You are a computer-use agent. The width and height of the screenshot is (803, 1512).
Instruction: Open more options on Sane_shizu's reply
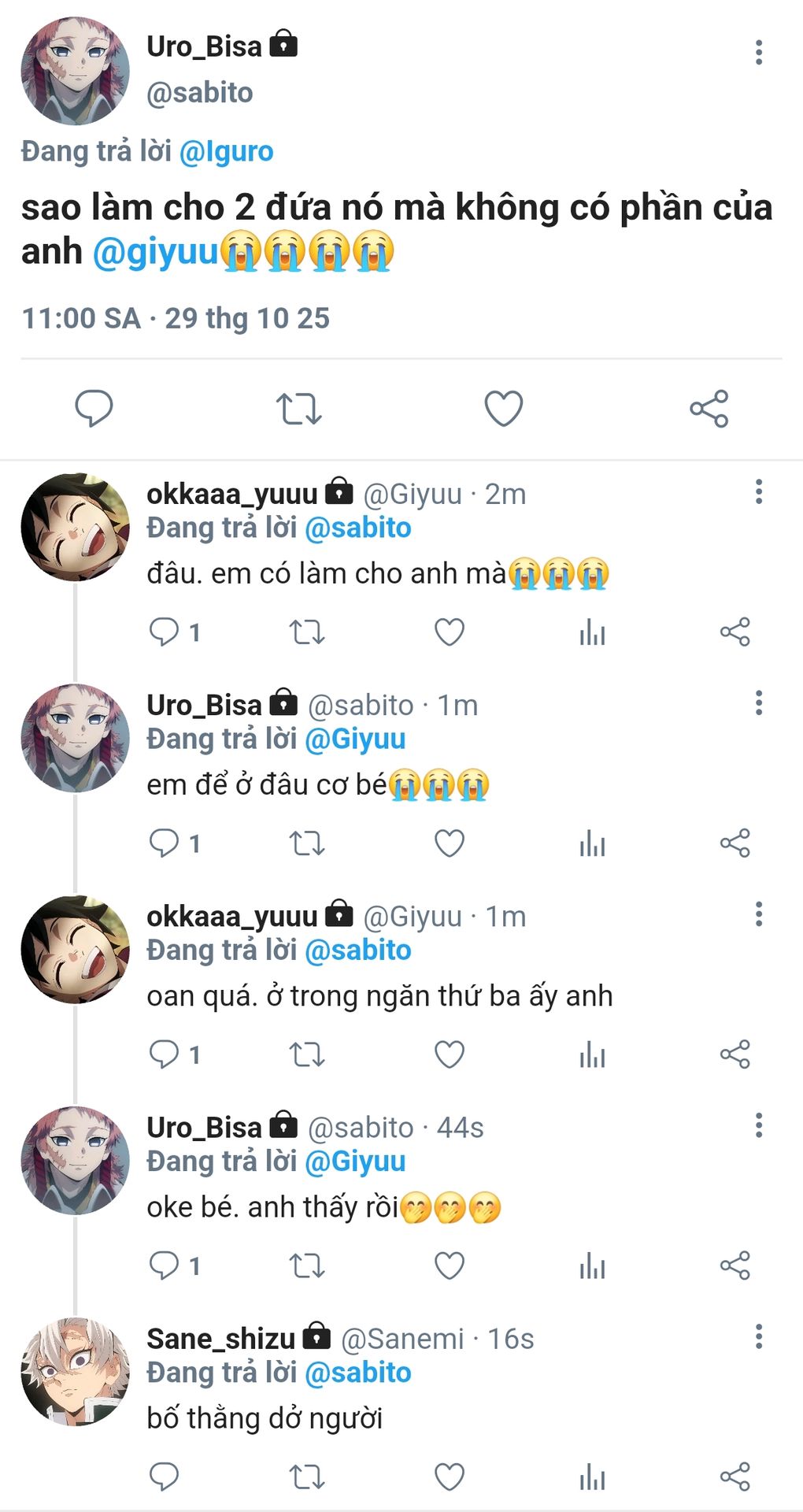pyautogui.click(x=758, y=1336)
